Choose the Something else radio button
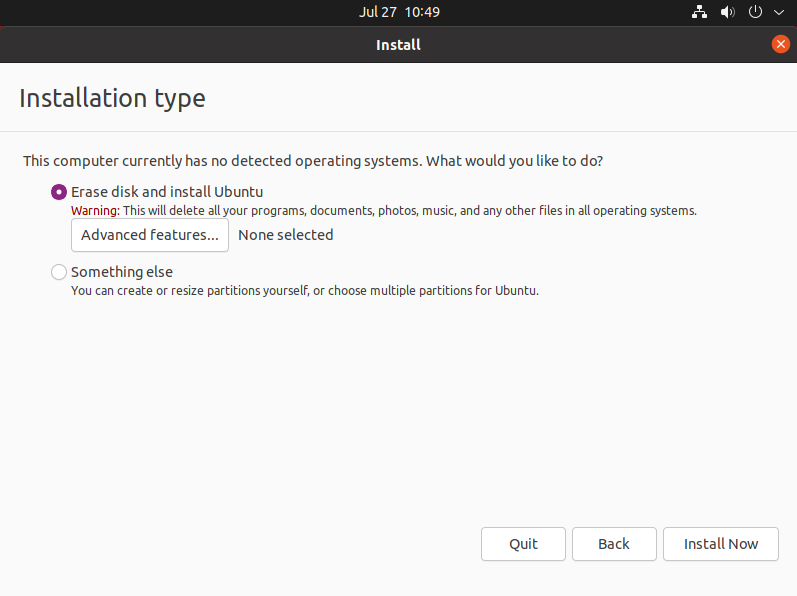Image resolution: width=797 pixels, height=596 pixels. click(x=59, y=272)
